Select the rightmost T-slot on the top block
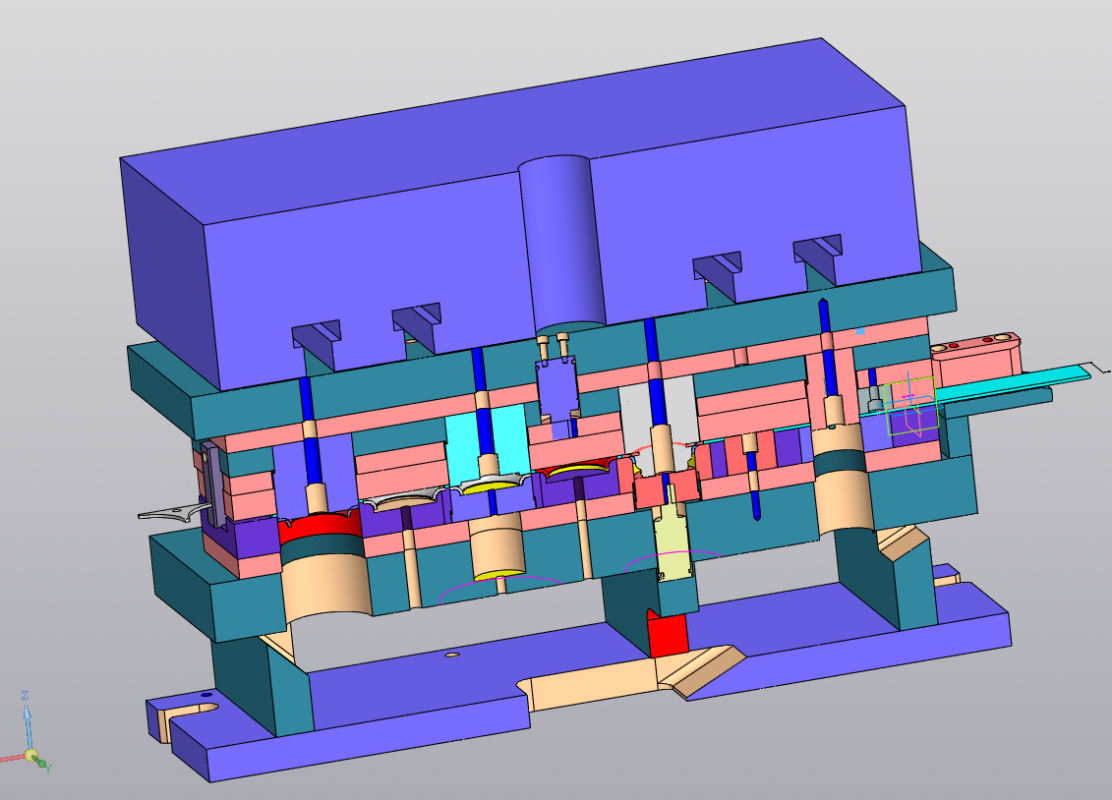The width and height of the screenshot is (1112, 800). tap(818, 252)
